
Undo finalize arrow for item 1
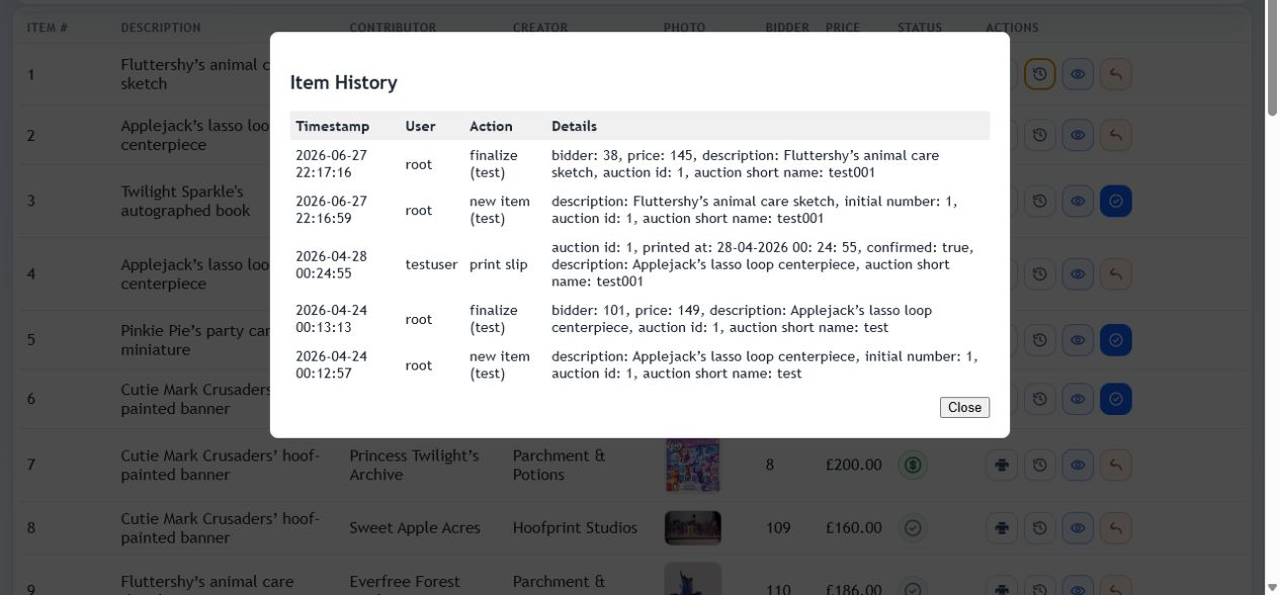(1116, 74)
